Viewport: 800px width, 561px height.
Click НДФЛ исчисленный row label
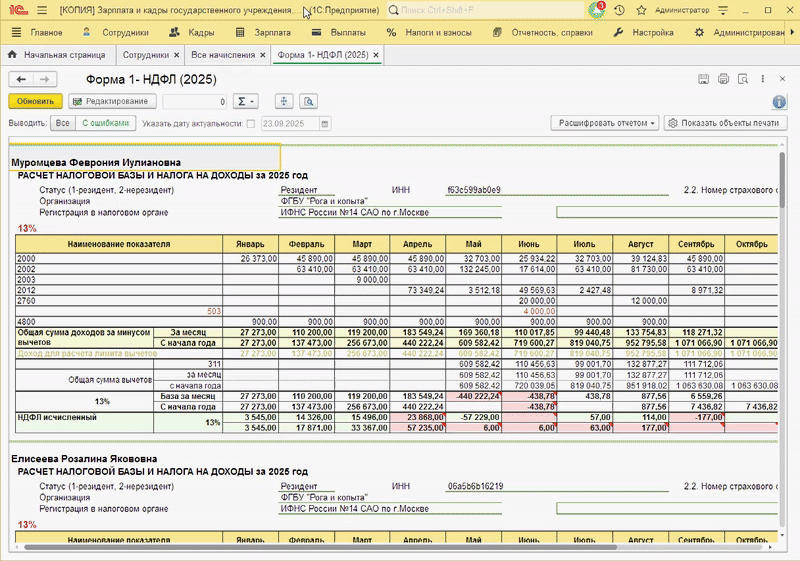point(57,417)
